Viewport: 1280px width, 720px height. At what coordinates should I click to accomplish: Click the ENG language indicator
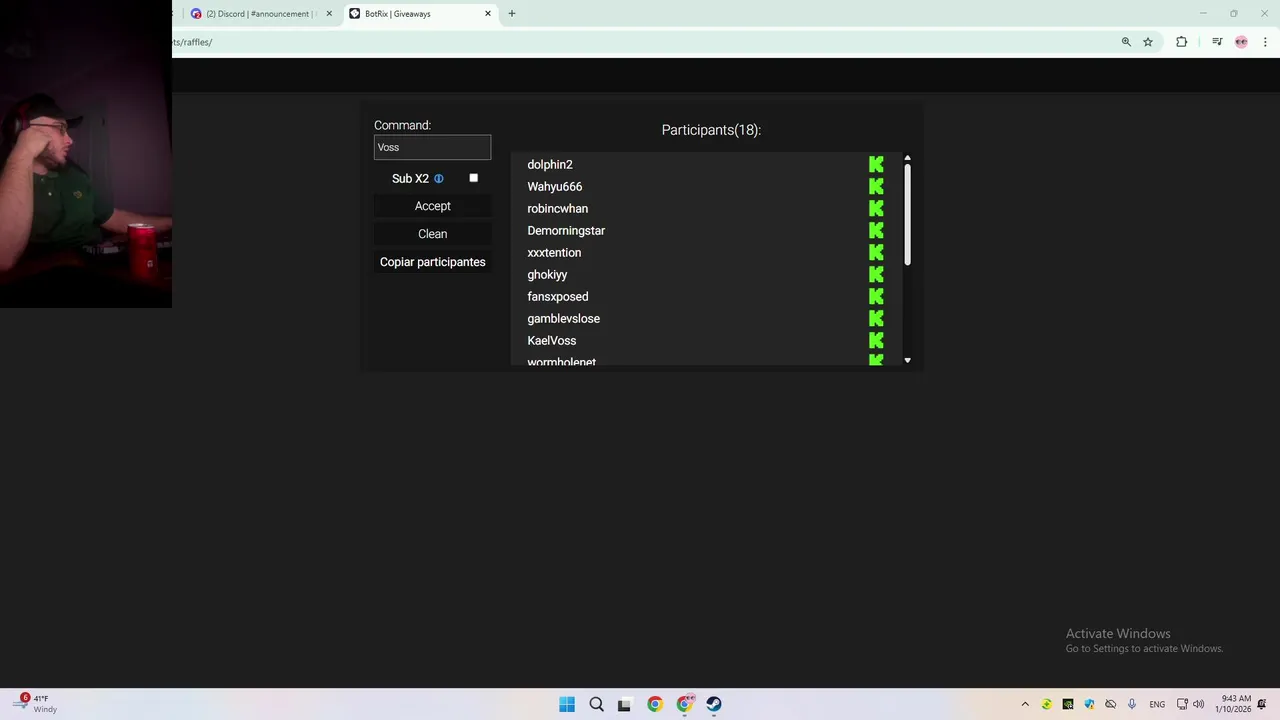pos(1157,705)
